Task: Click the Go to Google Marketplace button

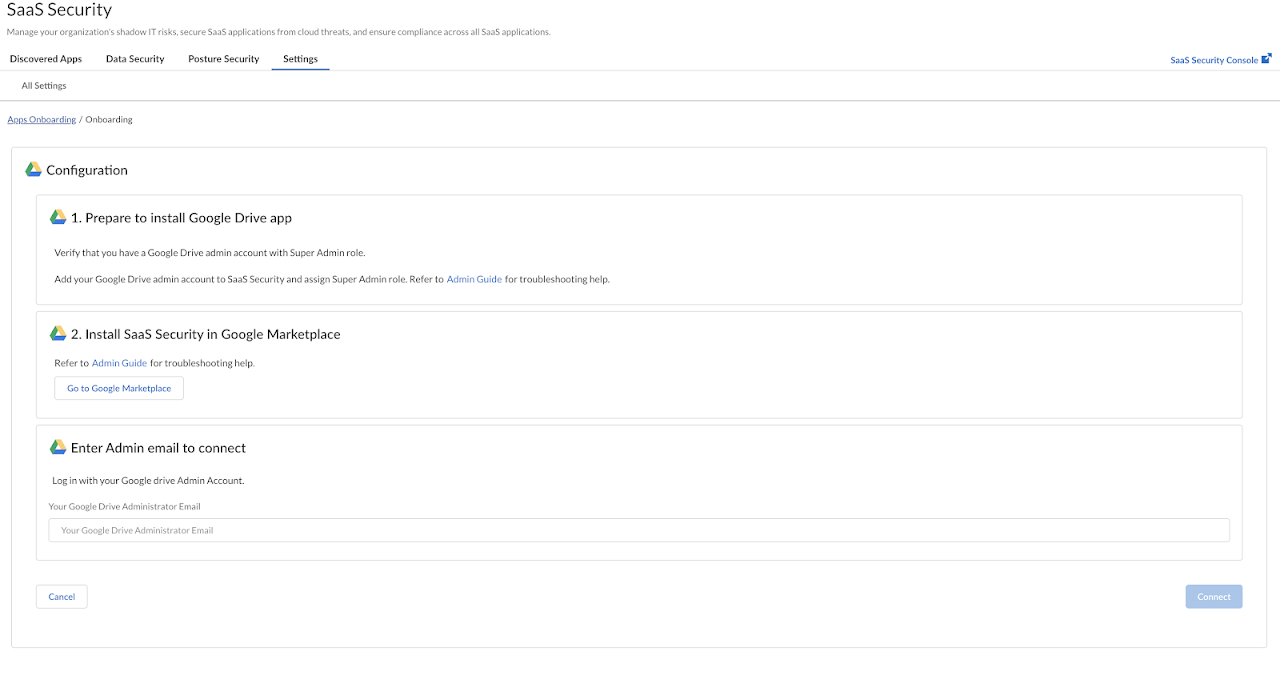Action: (119, 388)
